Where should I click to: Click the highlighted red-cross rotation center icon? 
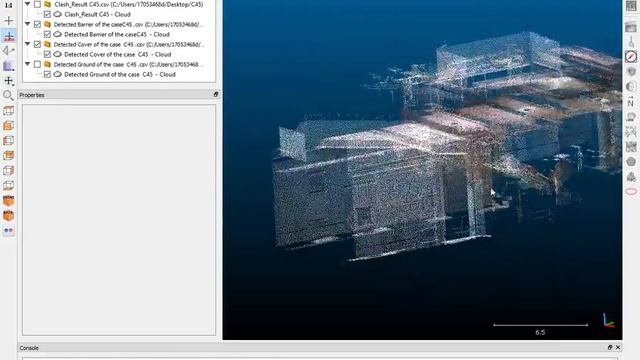coord(9,36)
